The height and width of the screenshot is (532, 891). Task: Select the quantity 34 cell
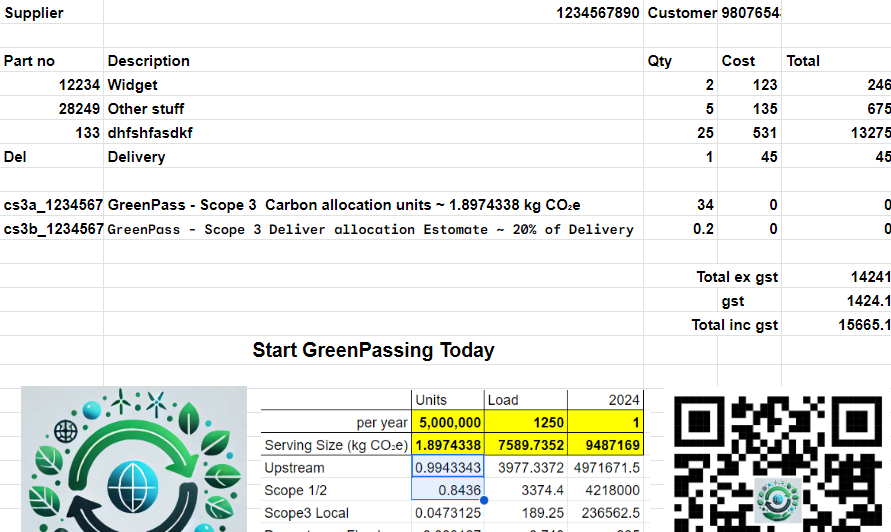pyautogui.click(x=680, y=204)
